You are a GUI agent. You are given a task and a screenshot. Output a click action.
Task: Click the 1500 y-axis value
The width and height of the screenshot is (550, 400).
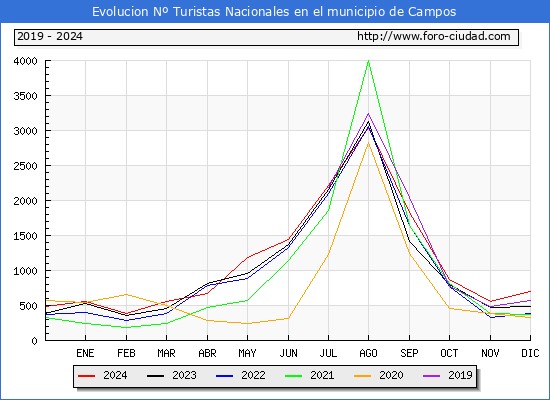[25, 236]
